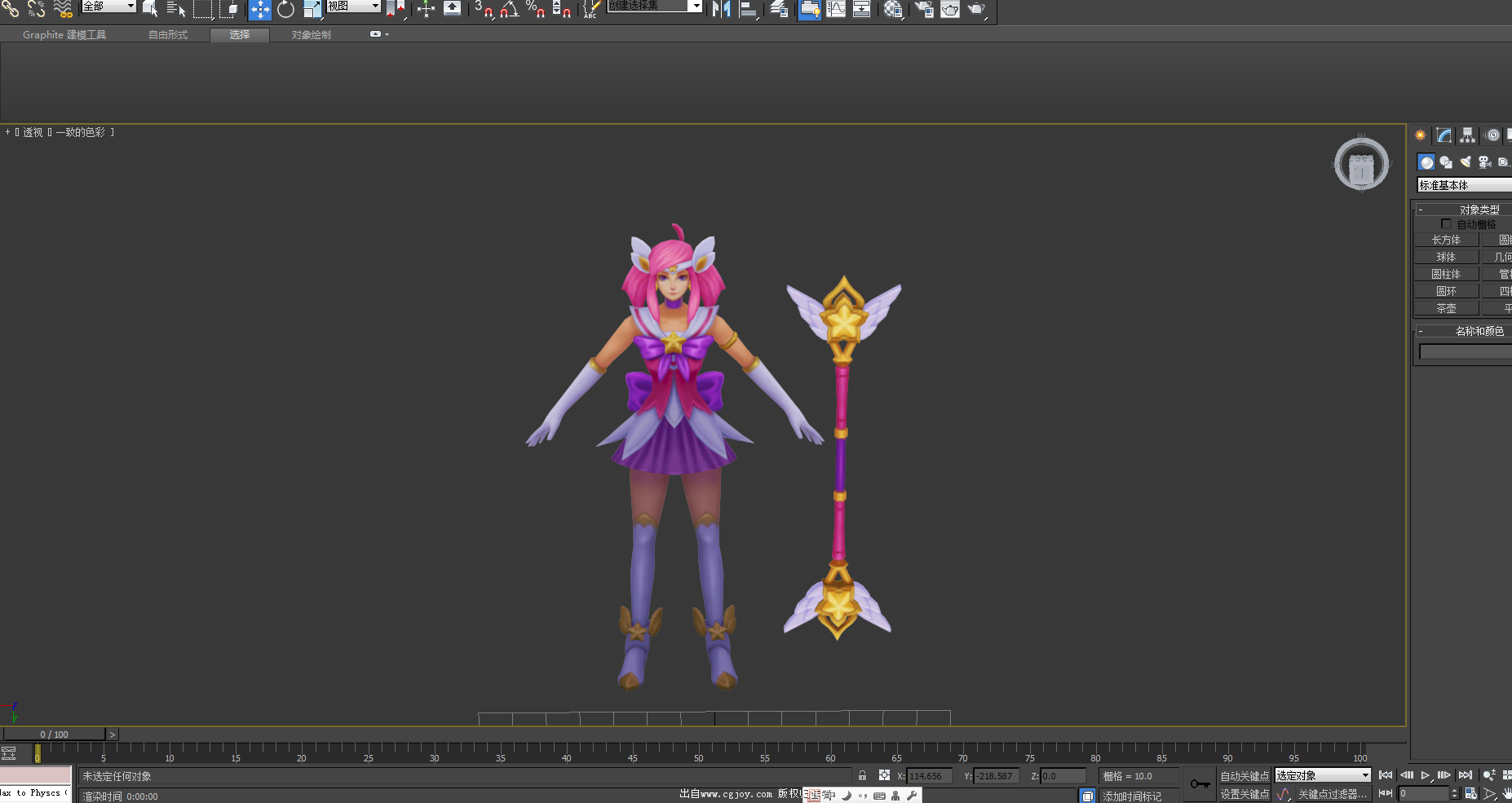
Task: Activate the Select and Rotate tool
Action: (x=285, y=9)
